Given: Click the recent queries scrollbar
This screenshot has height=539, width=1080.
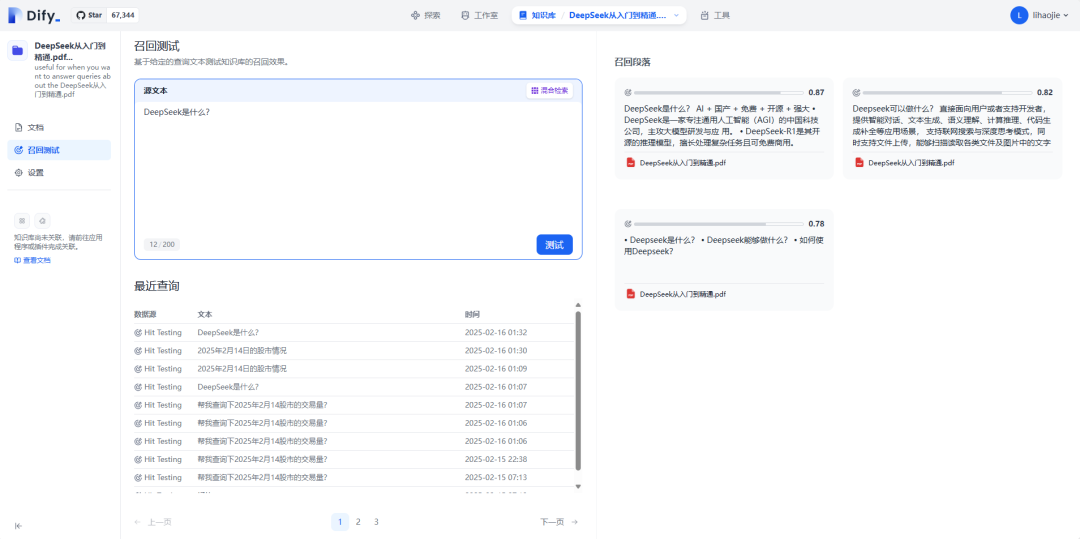Looking at the screenshot, I should [578, 390].
